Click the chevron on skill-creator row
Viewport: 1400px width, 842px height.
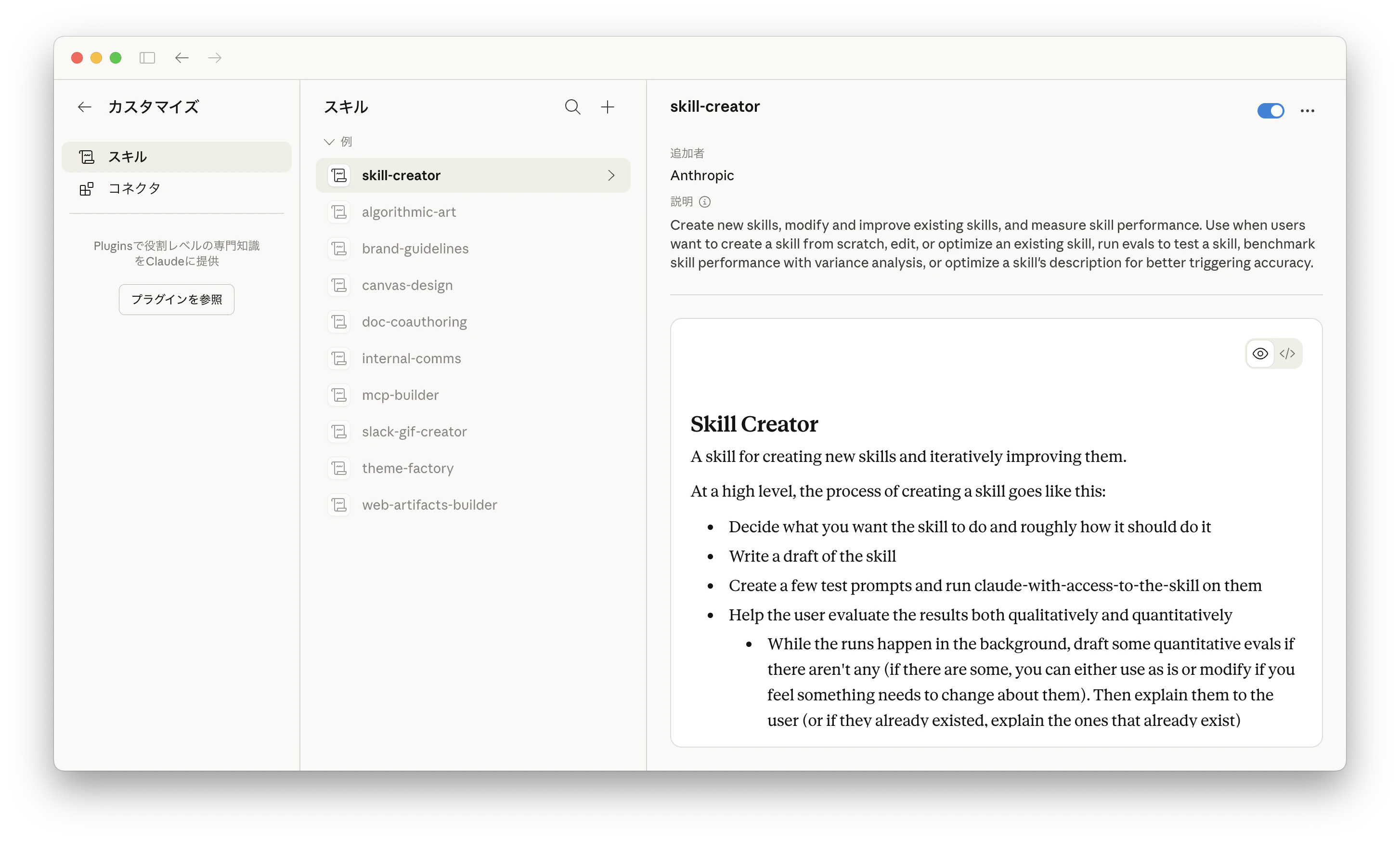610,175
